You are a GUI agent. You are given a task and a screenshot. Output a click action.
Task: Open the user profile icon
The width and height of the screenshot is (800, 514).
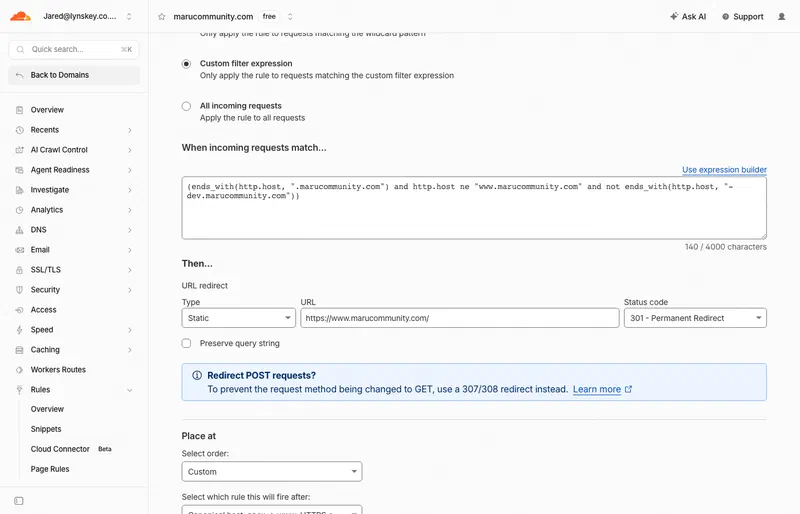tap(781, 17)
